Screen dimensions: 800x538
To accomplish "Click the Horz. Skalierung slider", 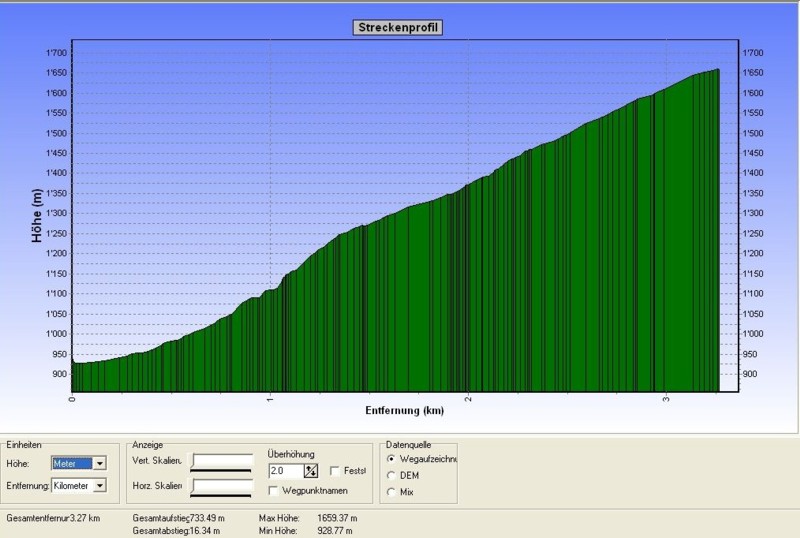I will pyautogui.click(x=222, y=487).
